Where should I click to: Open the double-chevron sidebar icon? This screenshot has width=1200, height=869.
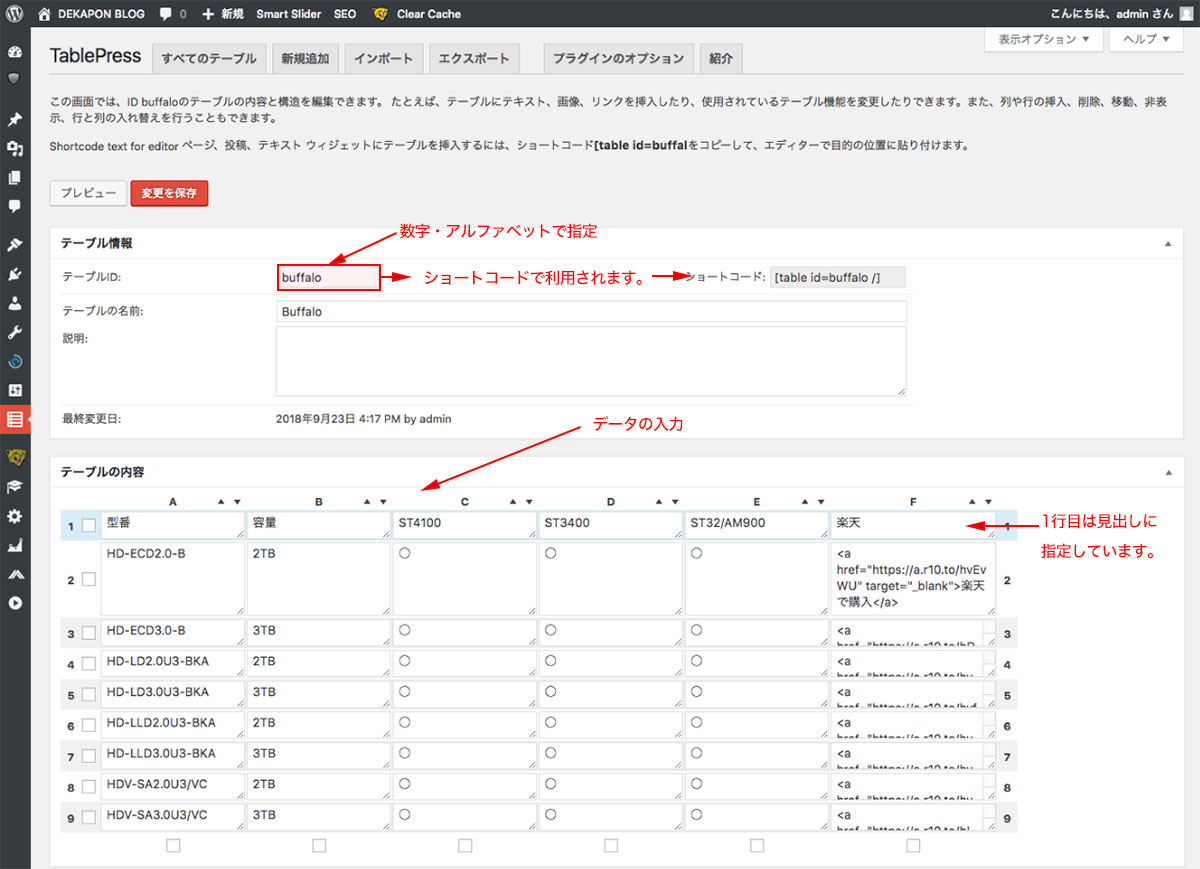(15, 574)
